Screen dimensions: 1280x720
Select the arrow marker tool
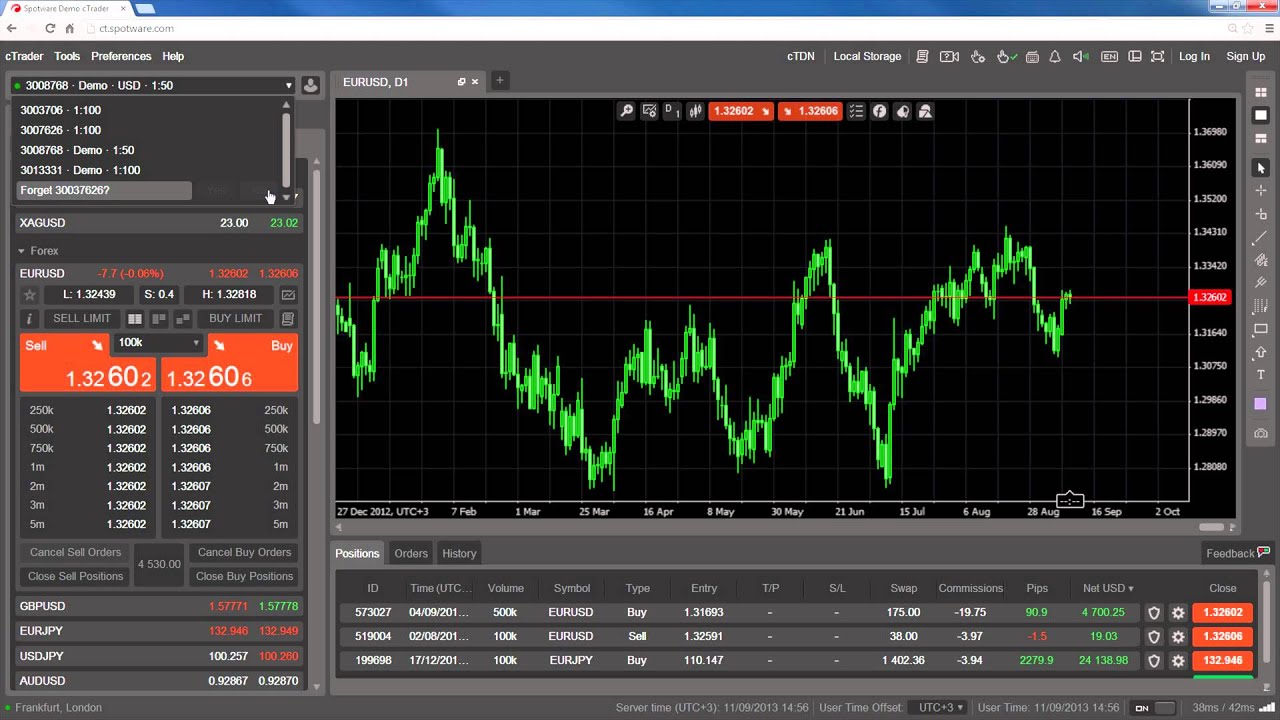(1261, 352)
